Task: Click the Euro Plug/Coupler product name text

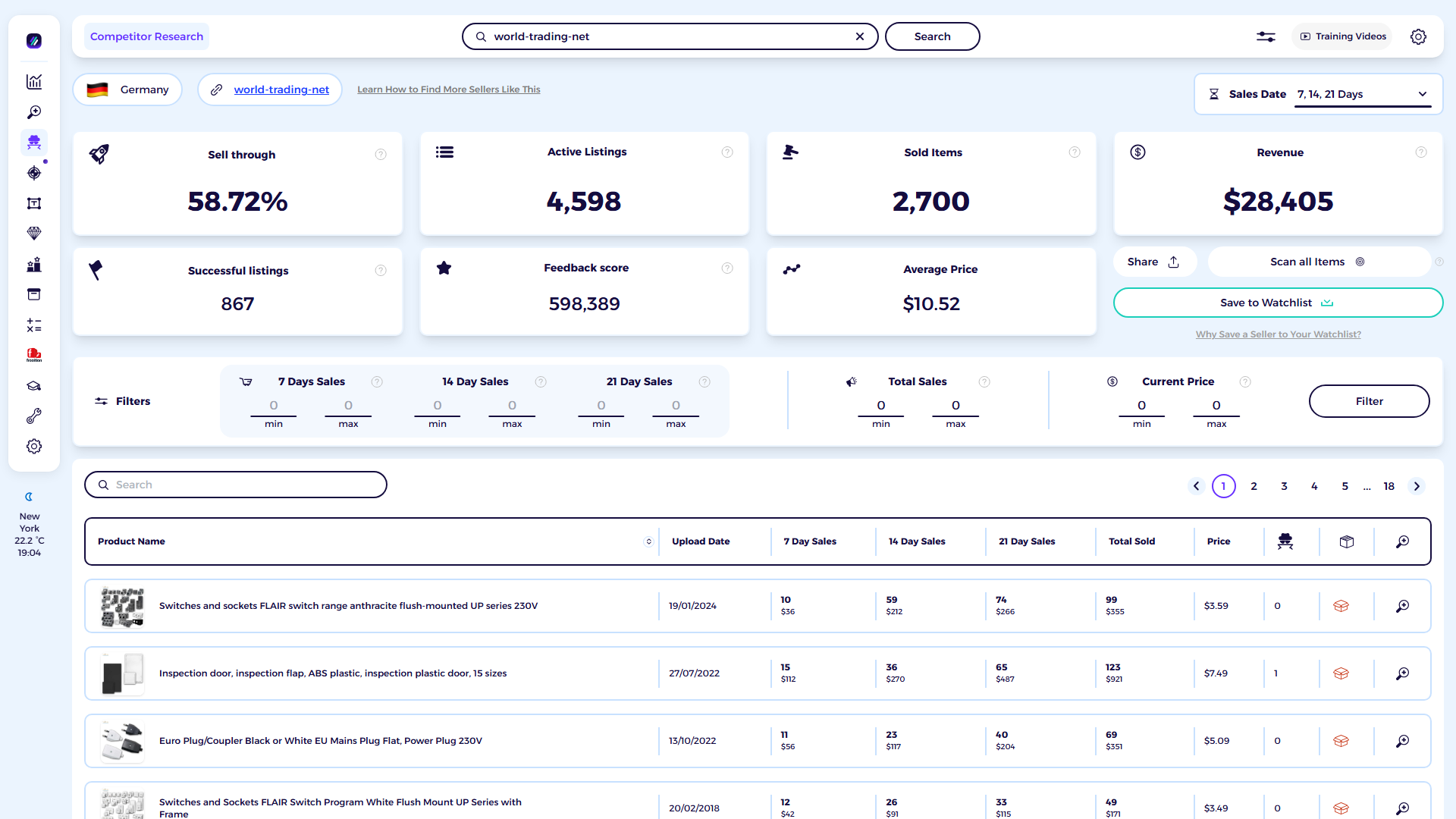Action: (321, 741)
